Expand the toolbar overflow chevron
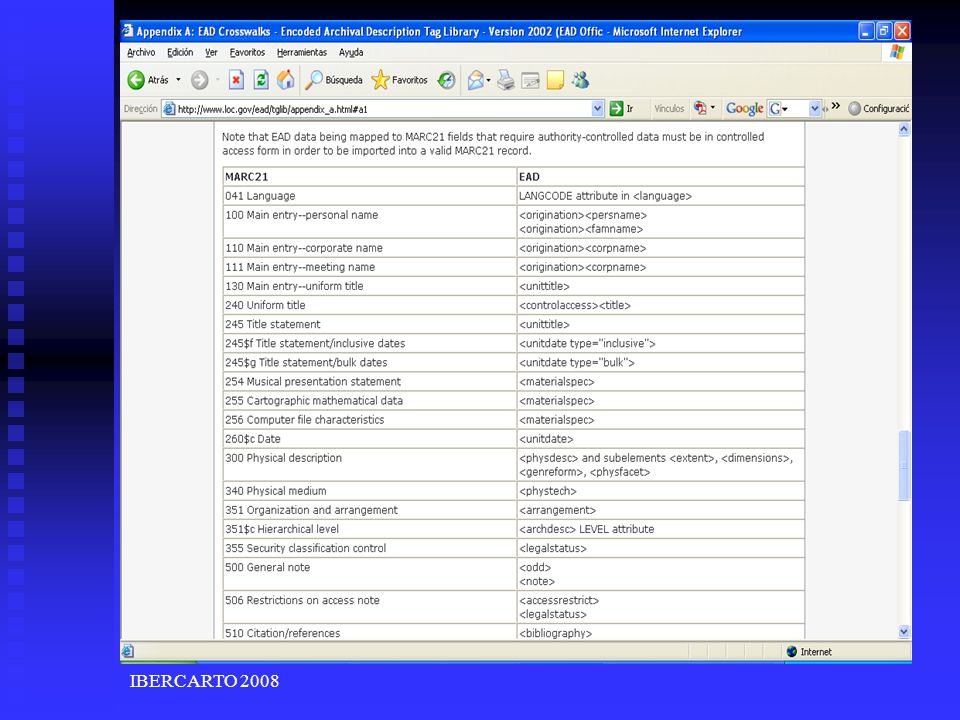This screenshot has height=720, width=960. (x=836, y=107)
